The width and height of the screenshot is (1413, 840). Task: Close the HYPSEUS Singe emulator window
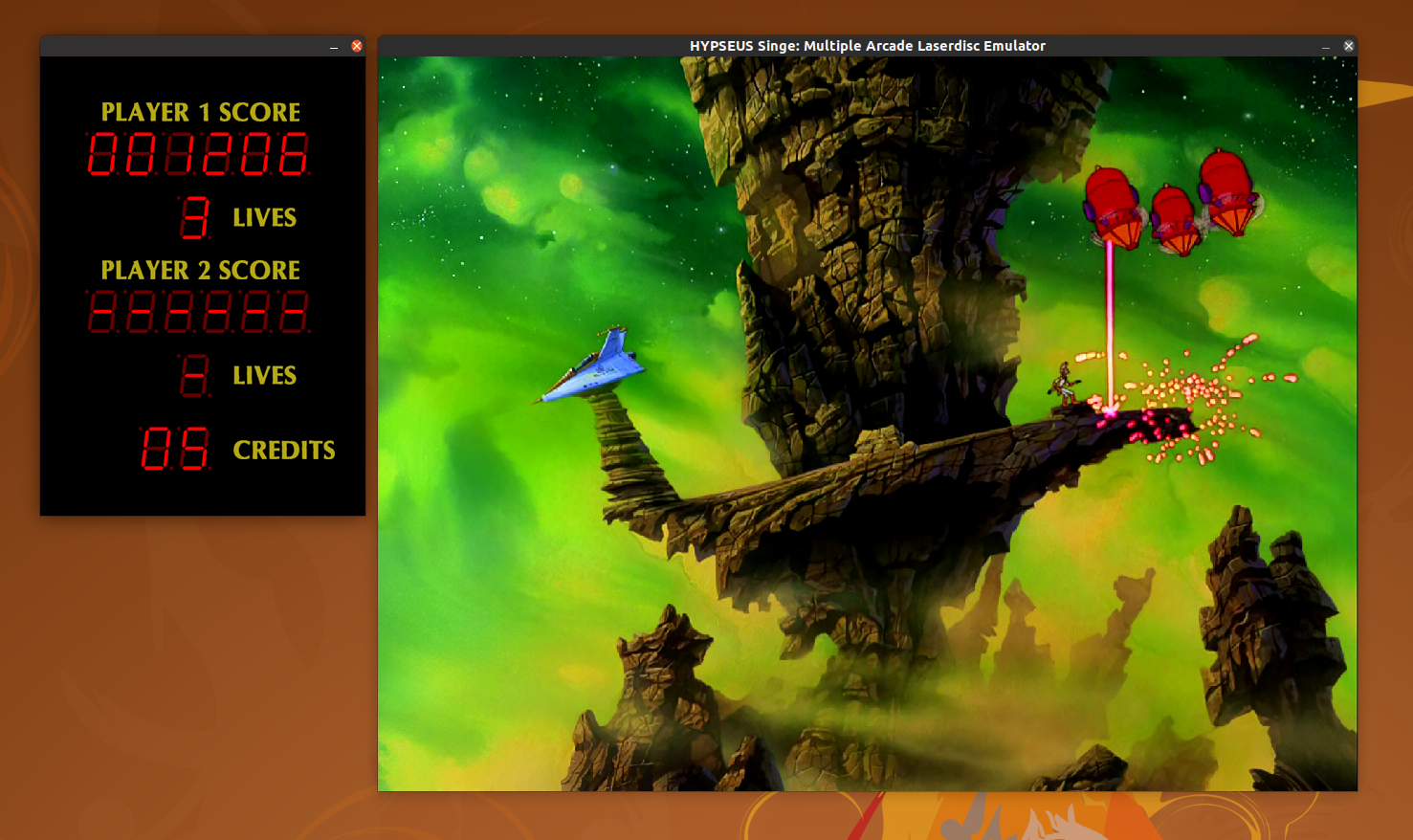coord(1349,46)
